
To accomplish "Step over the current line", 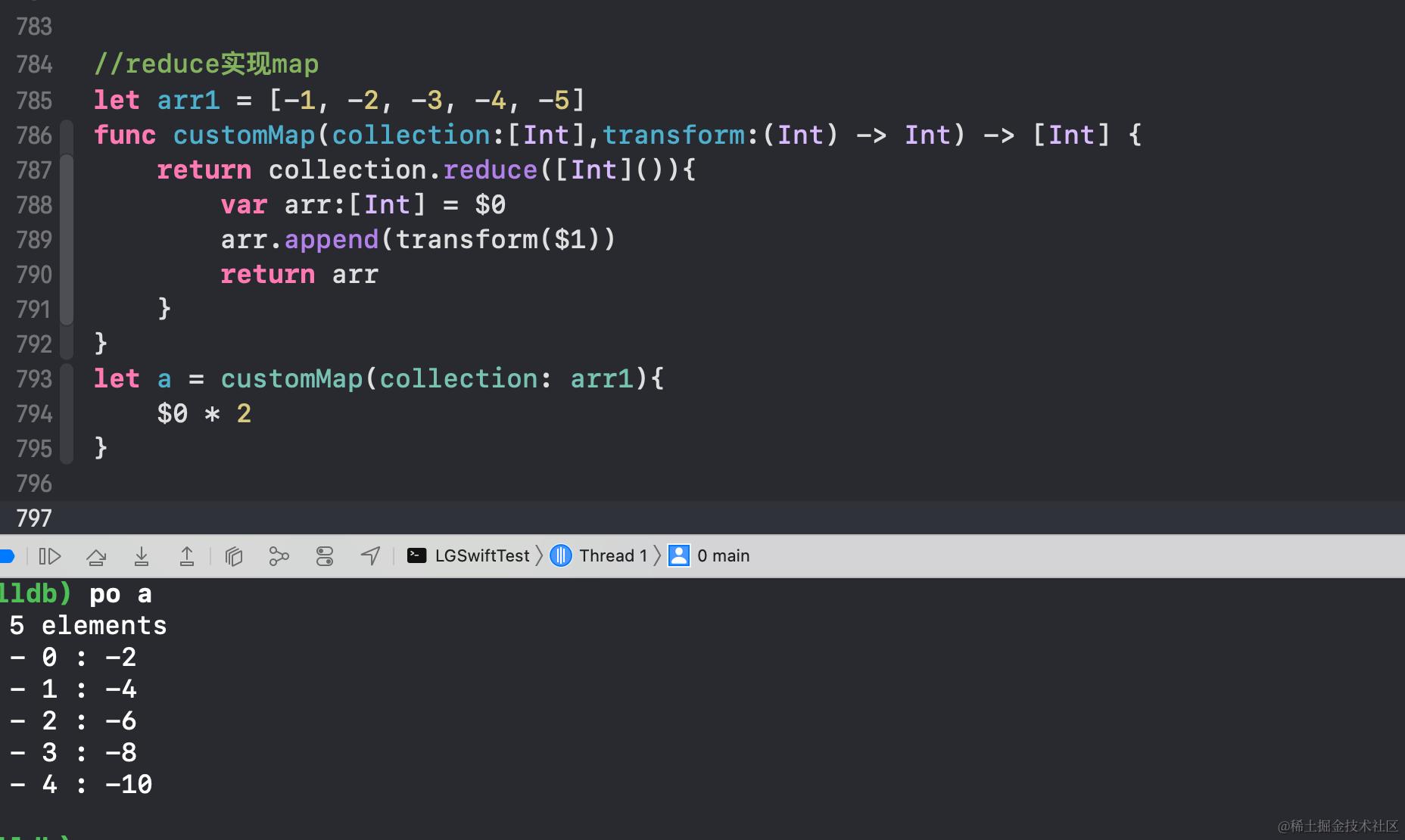I will pos(96,556).
